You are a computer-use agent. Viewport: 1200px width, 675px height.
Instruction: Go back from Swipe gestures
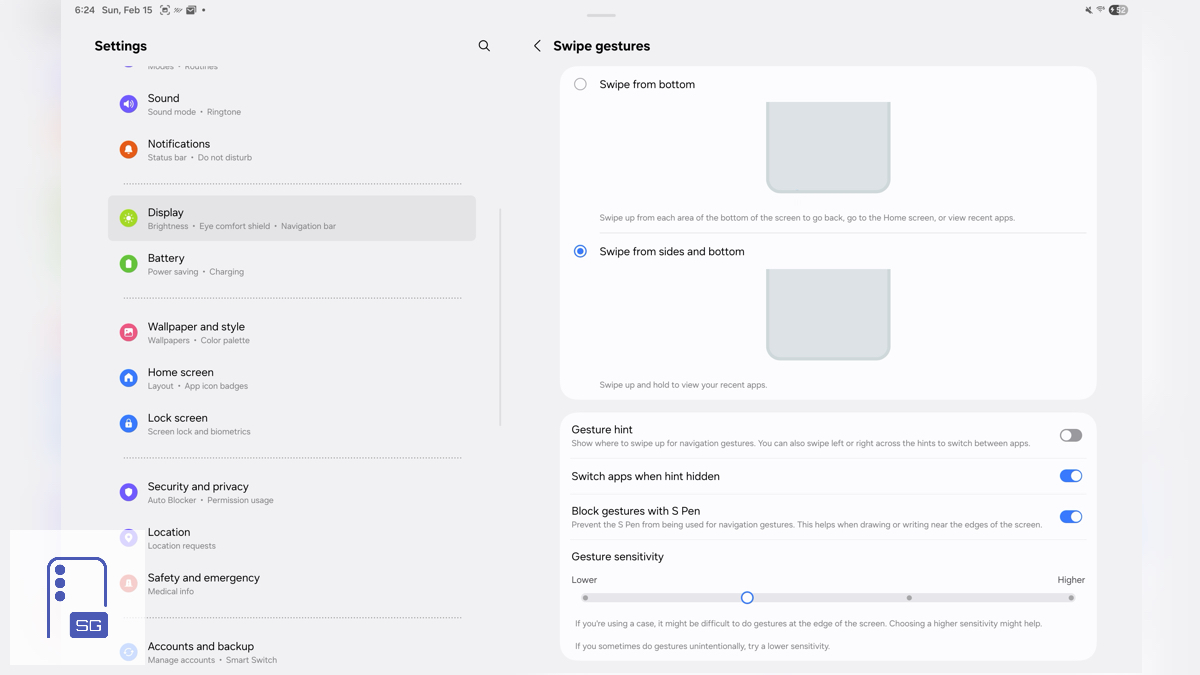(537, 46)
